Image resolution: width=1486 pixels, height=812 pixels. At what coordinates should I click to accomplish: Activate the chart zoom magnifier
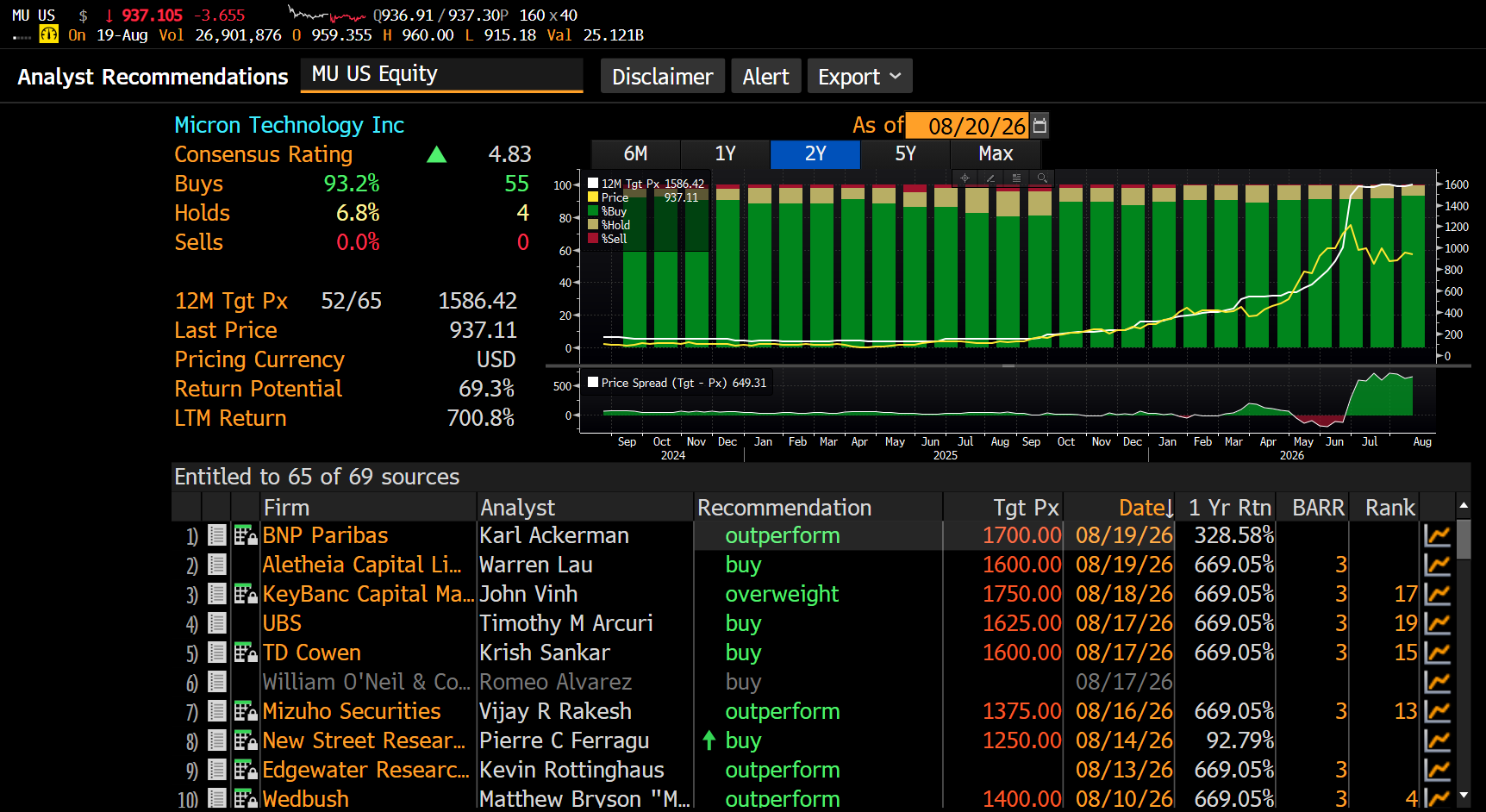[1042, 178]
